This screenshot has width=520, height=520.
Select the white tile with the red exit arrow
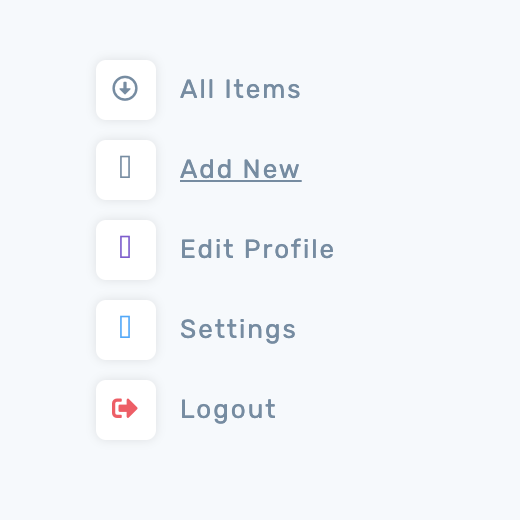pyautogui.click(x=126, y=410)
